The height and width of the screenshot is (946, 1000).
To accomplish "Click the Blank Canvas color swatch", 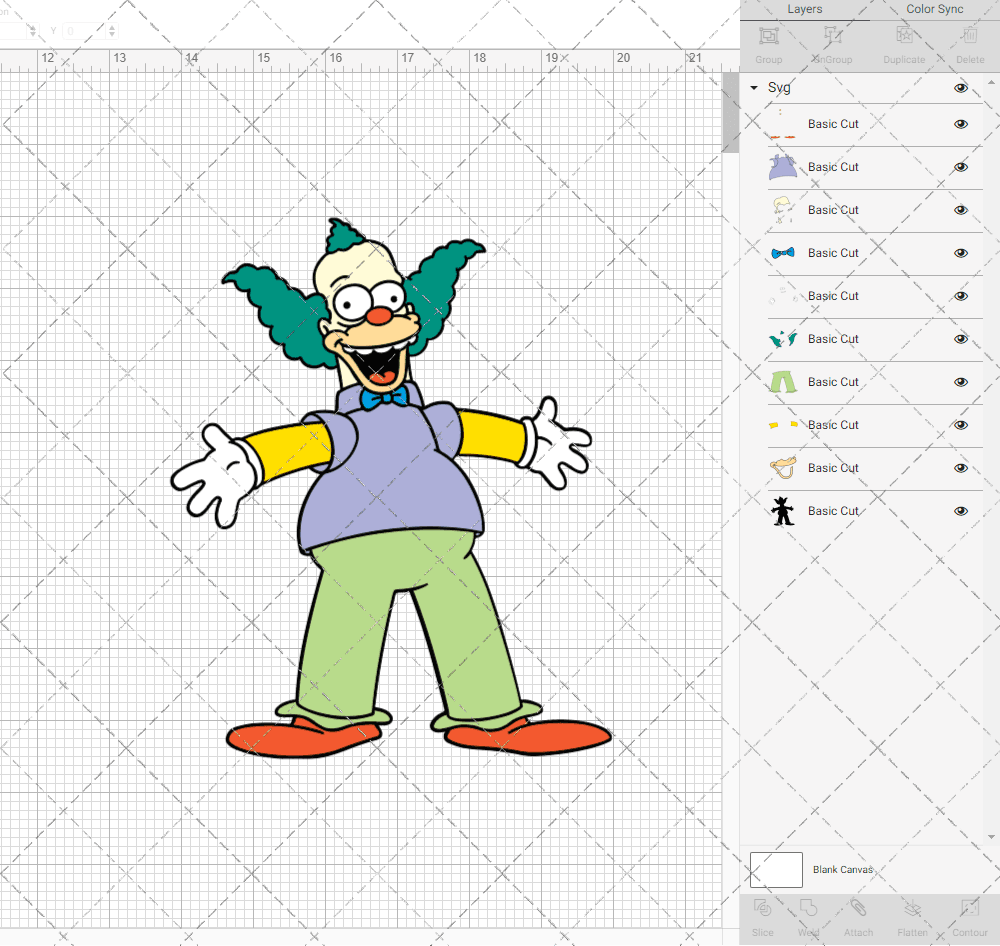I will [776, 869].
